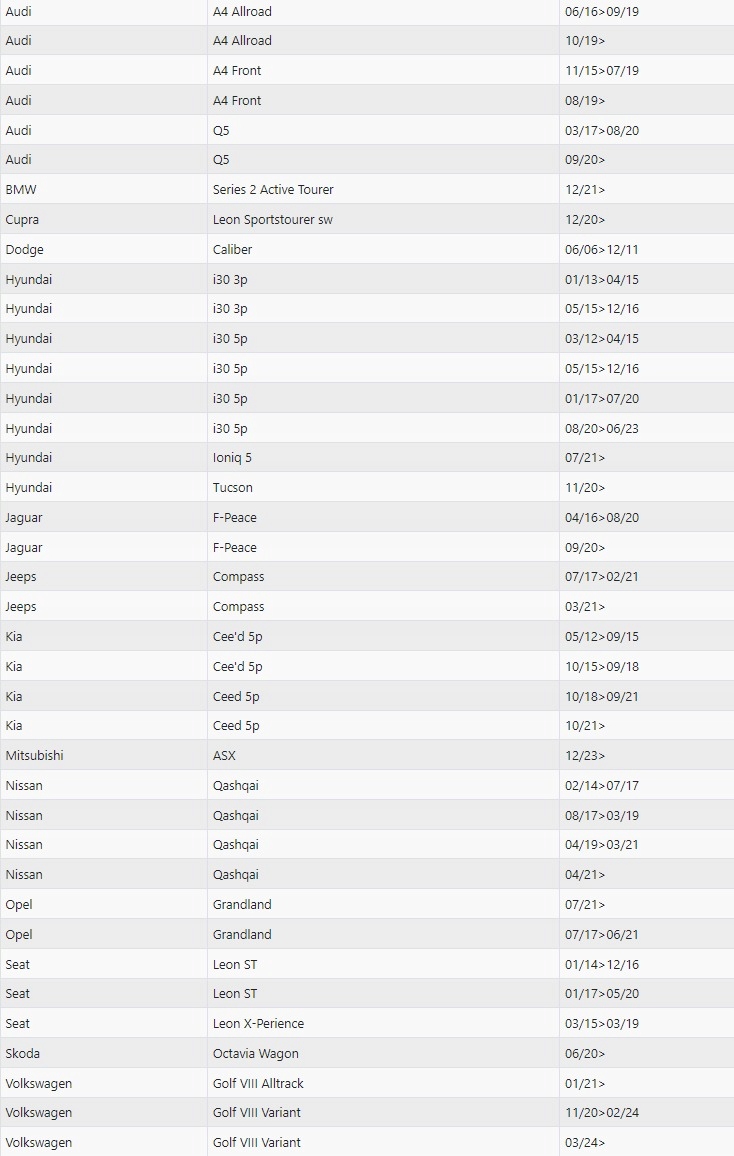734x1156 pixels.
Task: Click the Ioniq 5 model cell
Action: click(x=232, y=458)
